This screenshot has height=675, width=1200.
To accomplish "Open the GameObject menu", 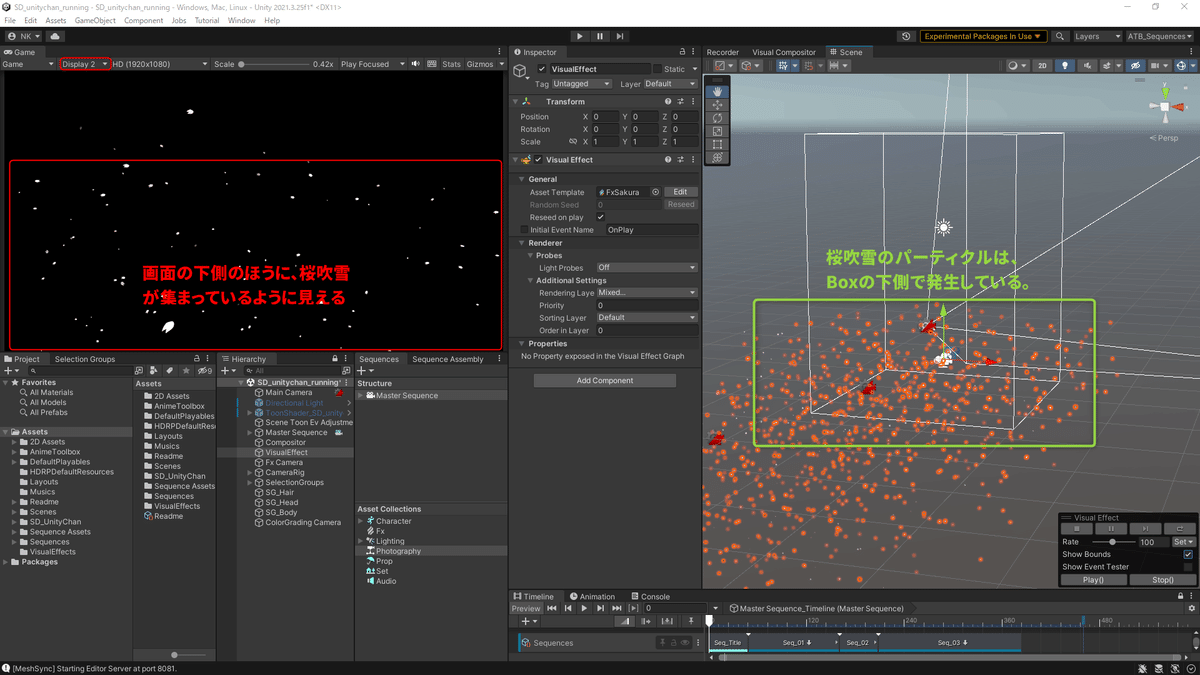I will pyautogui.click(x=95, y=20).
